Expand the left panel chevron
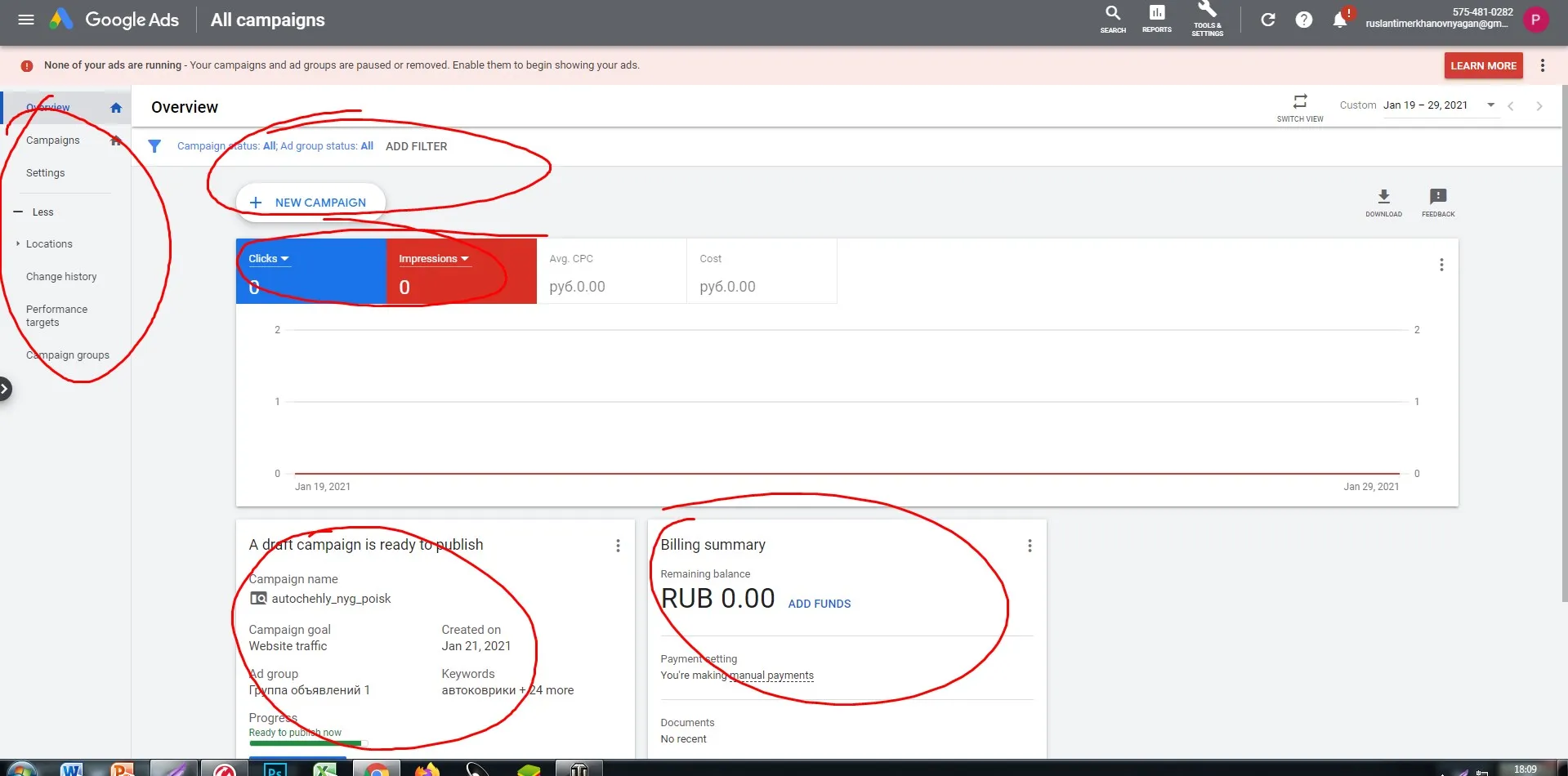1568x776 pixels. pos(5,389)
